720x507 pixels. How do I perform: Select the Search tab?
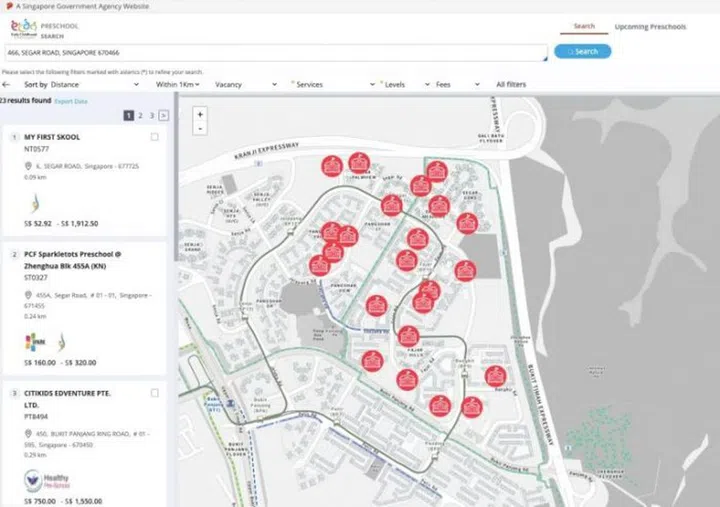click(584, 26)
